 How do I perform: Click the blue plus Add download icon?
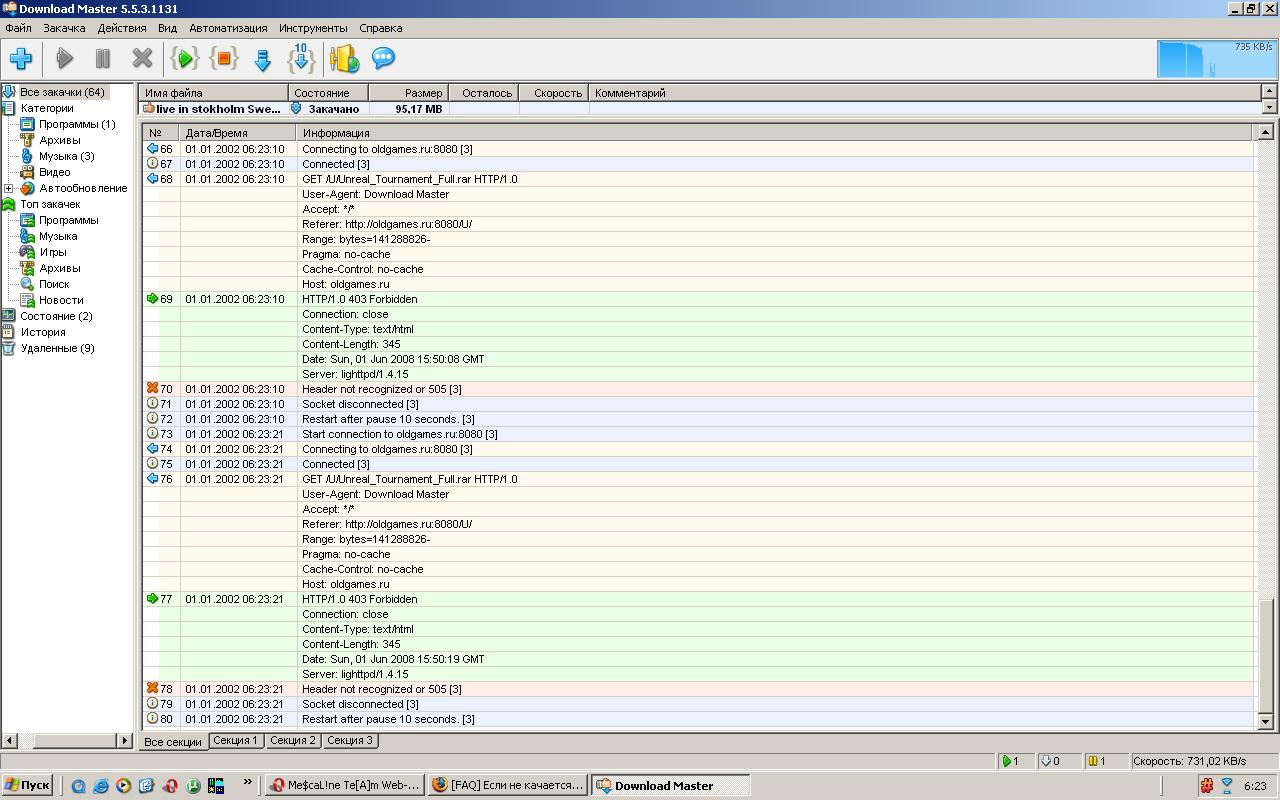(21, 59)
